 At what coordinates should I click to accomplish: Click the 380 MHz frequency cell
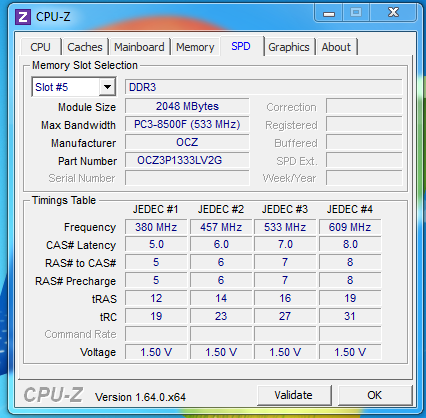156,227
